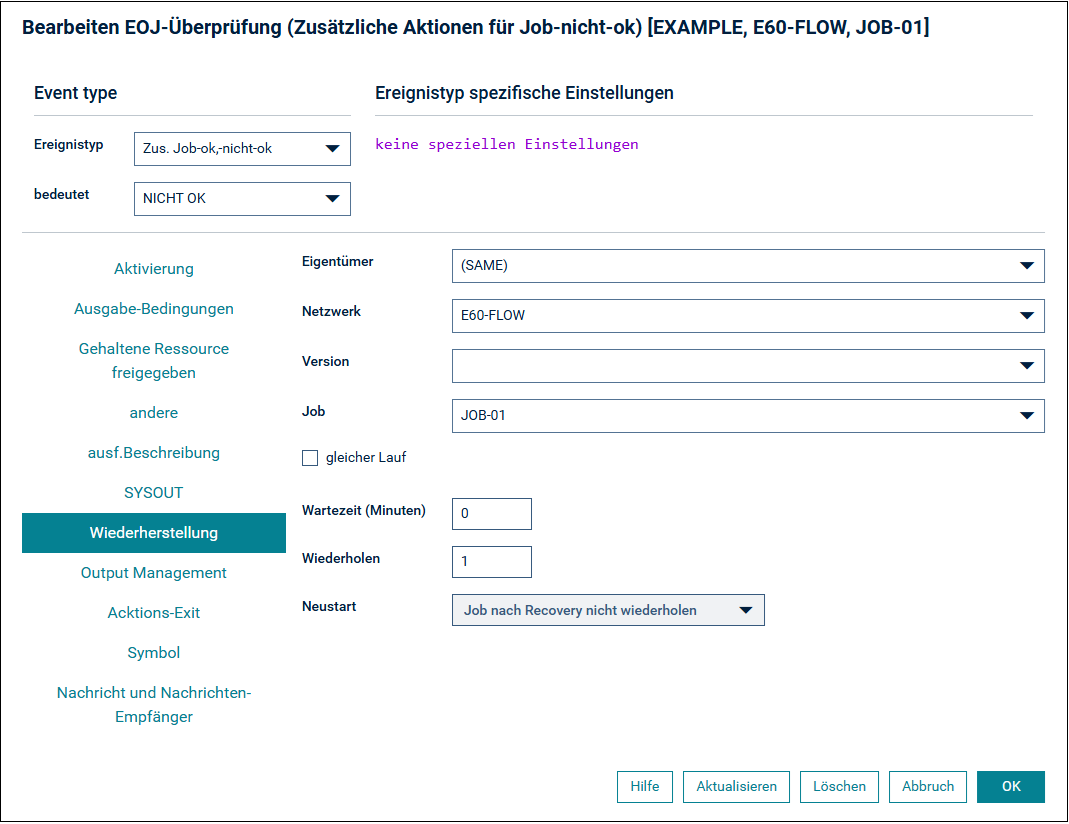Open the Ausgabe-Bedingungen tab
The width and height of the screenshot is (1069, 824).
154,309
